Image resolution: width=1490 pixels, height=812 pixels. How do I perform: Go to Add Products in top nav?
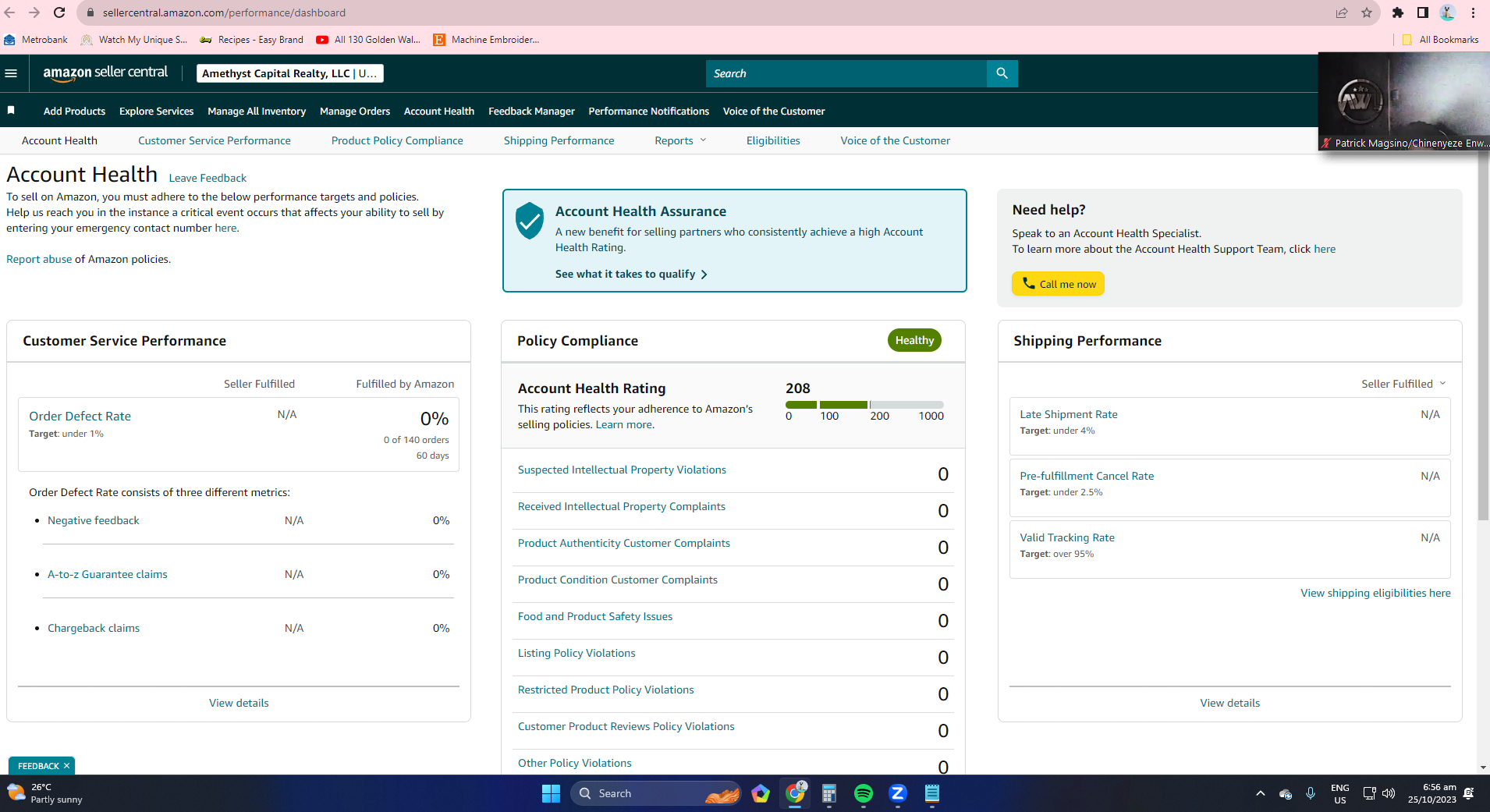click(x=74, y=111)
